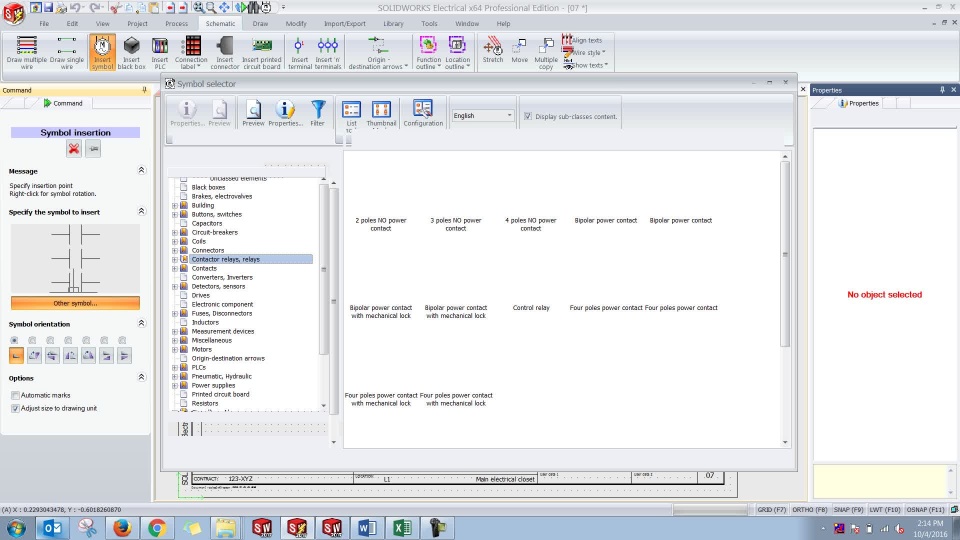Screen dimensions: 960x540
Task: Select 3 poles NO power contact
Action: pos(456,224)
